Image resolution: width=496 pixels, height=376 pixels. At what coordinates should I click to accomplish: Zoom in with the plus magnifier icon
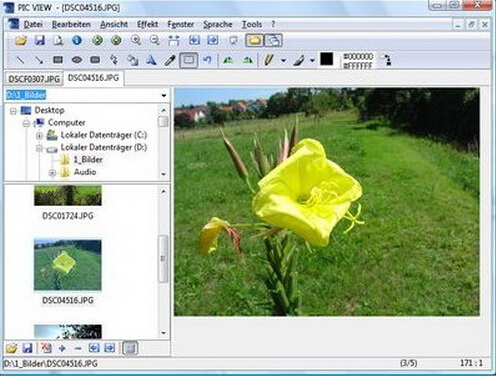coord(136,41)
